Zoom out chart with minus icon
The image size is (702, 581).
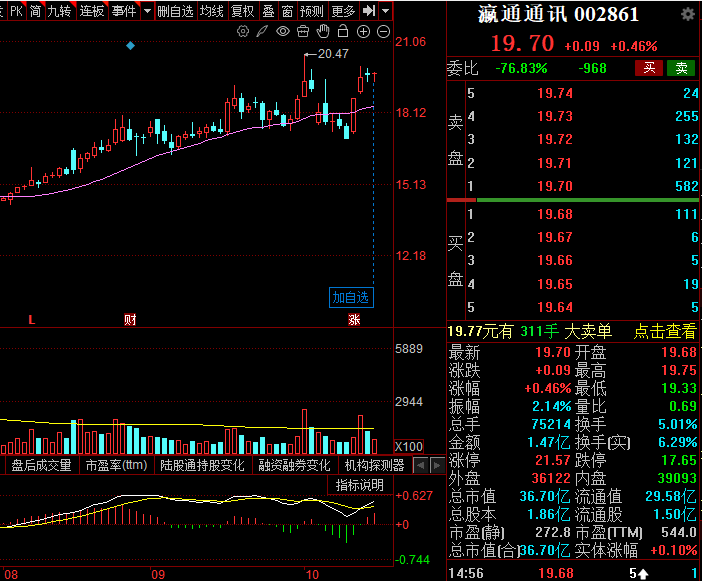(x=383, y=32)
